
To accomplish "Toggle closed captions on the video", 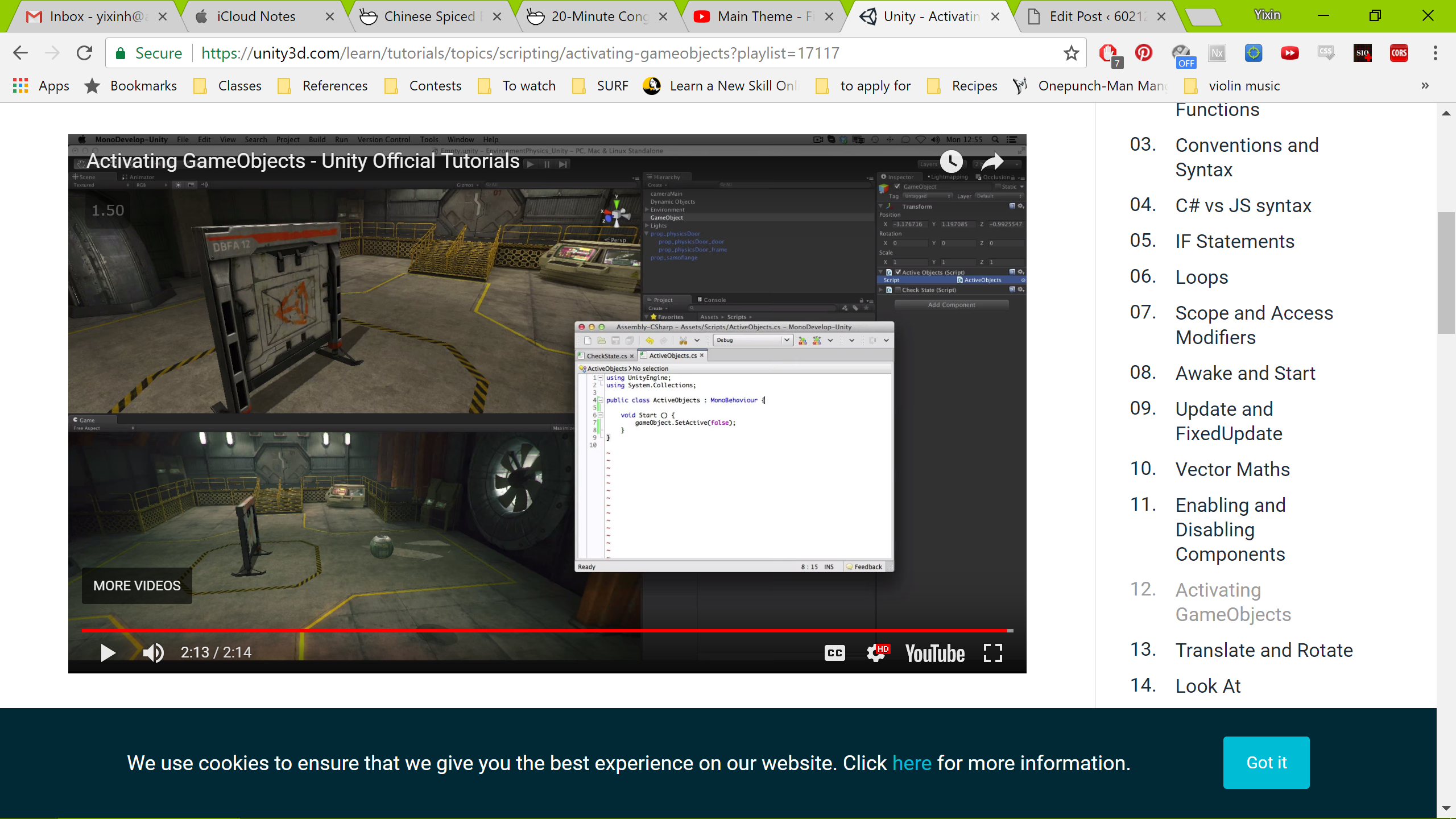I will pyautogui.click(x=834, y=653).
